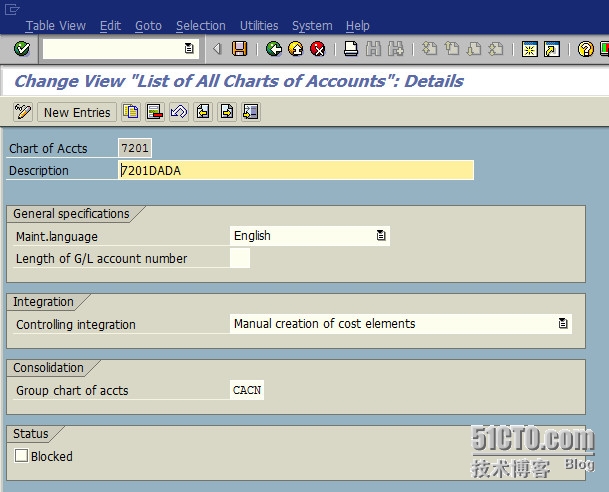Click the Delete entry icon
The height and width of the screenshot is (492, 609).
(155, 112)
